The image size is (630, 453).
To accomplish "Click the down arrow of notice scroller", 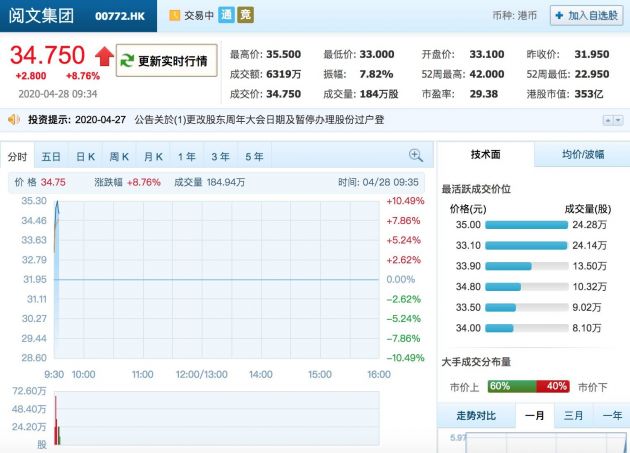I will pos(618,120).
